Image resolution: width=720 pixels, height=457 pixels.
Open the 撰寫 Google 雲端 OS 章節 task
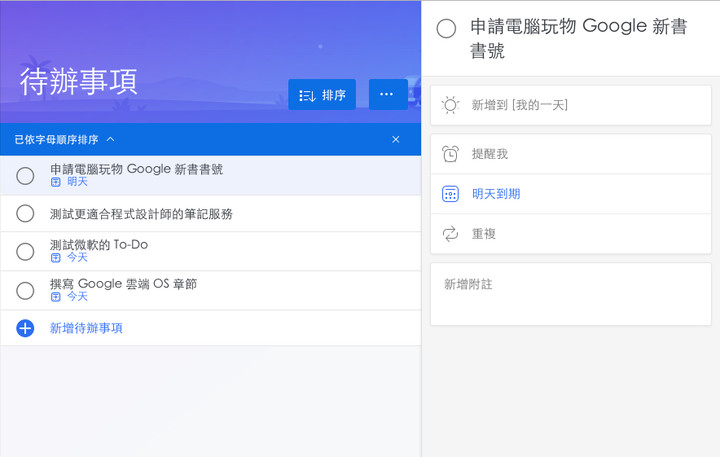[x=210, y=291]
